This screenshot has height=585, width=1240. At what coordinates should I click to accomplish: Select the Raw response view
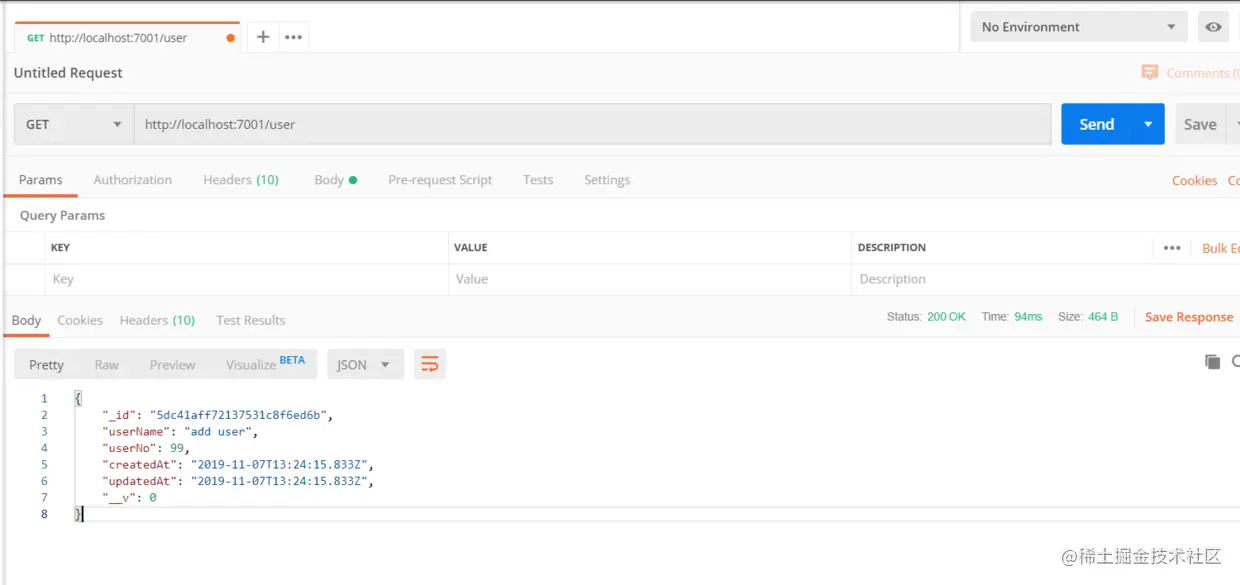coord(107,365)
